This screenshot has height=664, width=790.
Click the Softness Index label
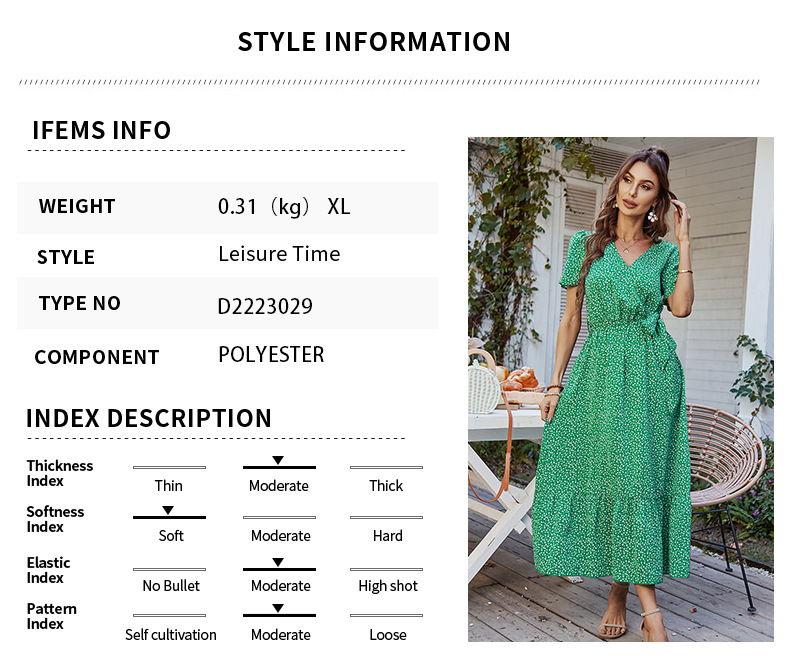pyautogui.click(x=55, y=519)
